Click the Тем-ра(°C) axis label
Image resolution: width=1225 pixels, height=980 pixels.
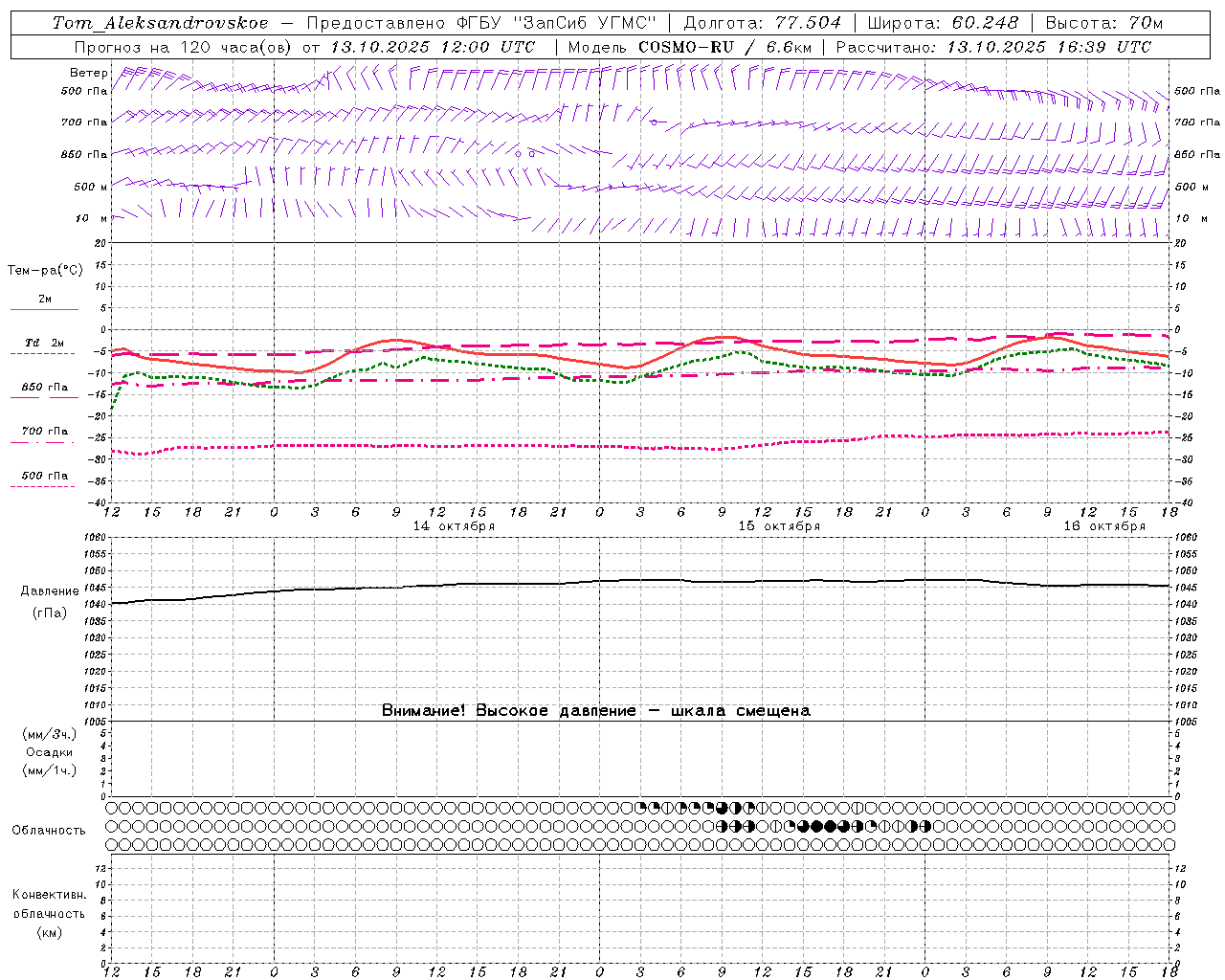pyautogui.click(x=45, y=271)
